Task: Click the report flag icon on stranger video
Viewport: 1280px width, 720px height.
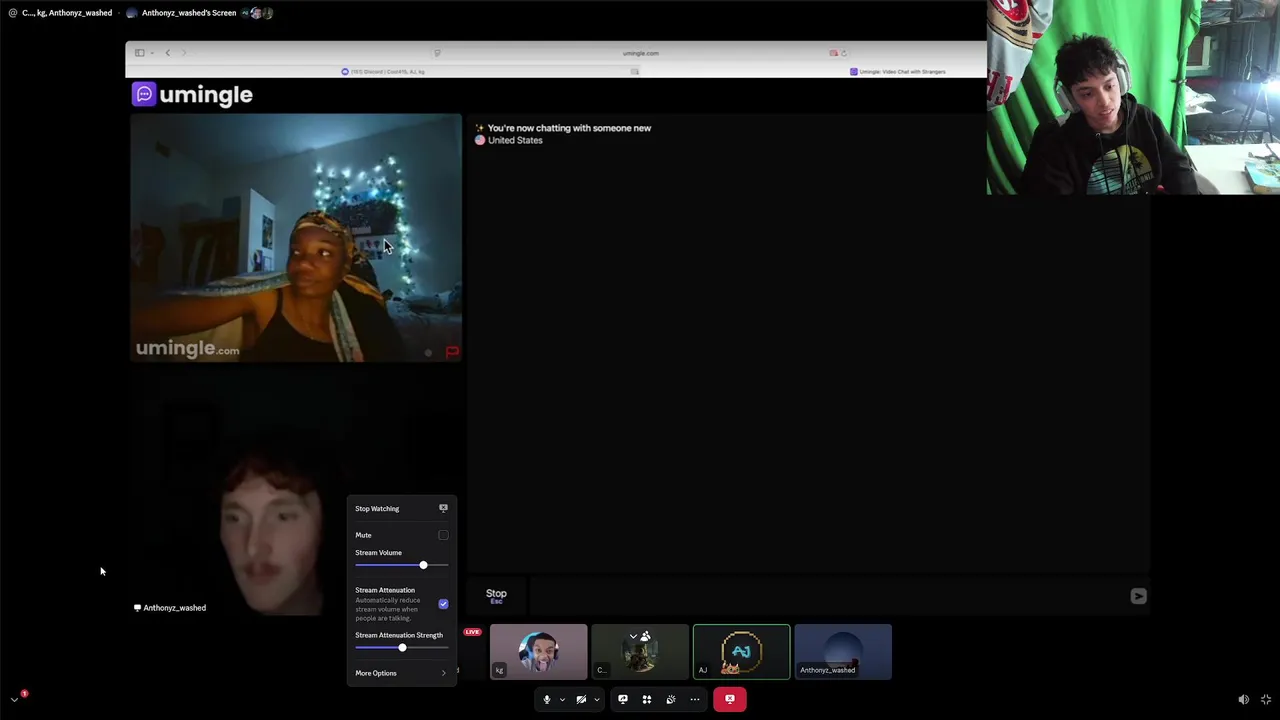Action: [452, 352]
